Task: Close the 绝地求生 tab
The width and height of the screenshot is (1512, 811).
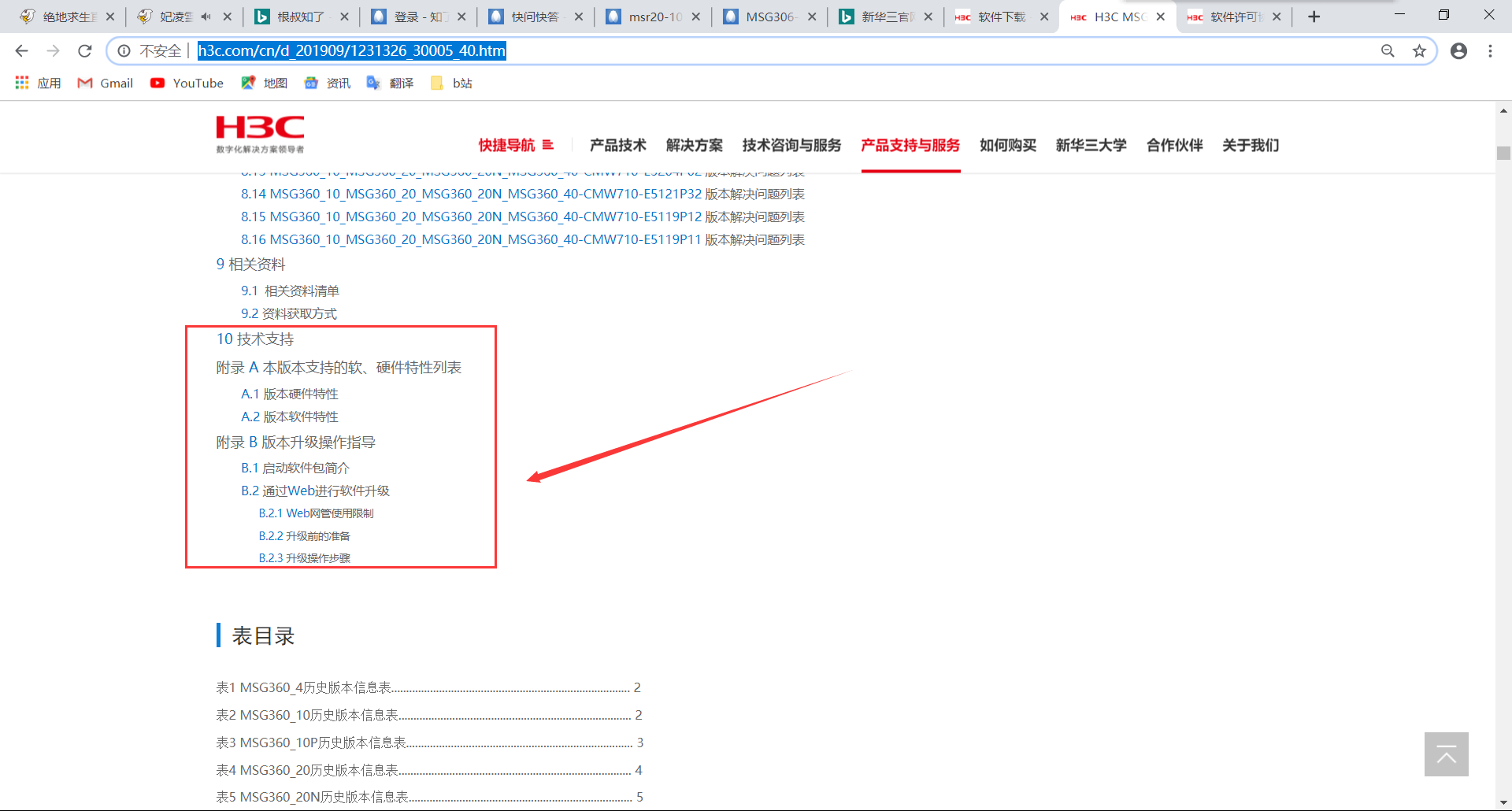Action: [x=109, y=17]
